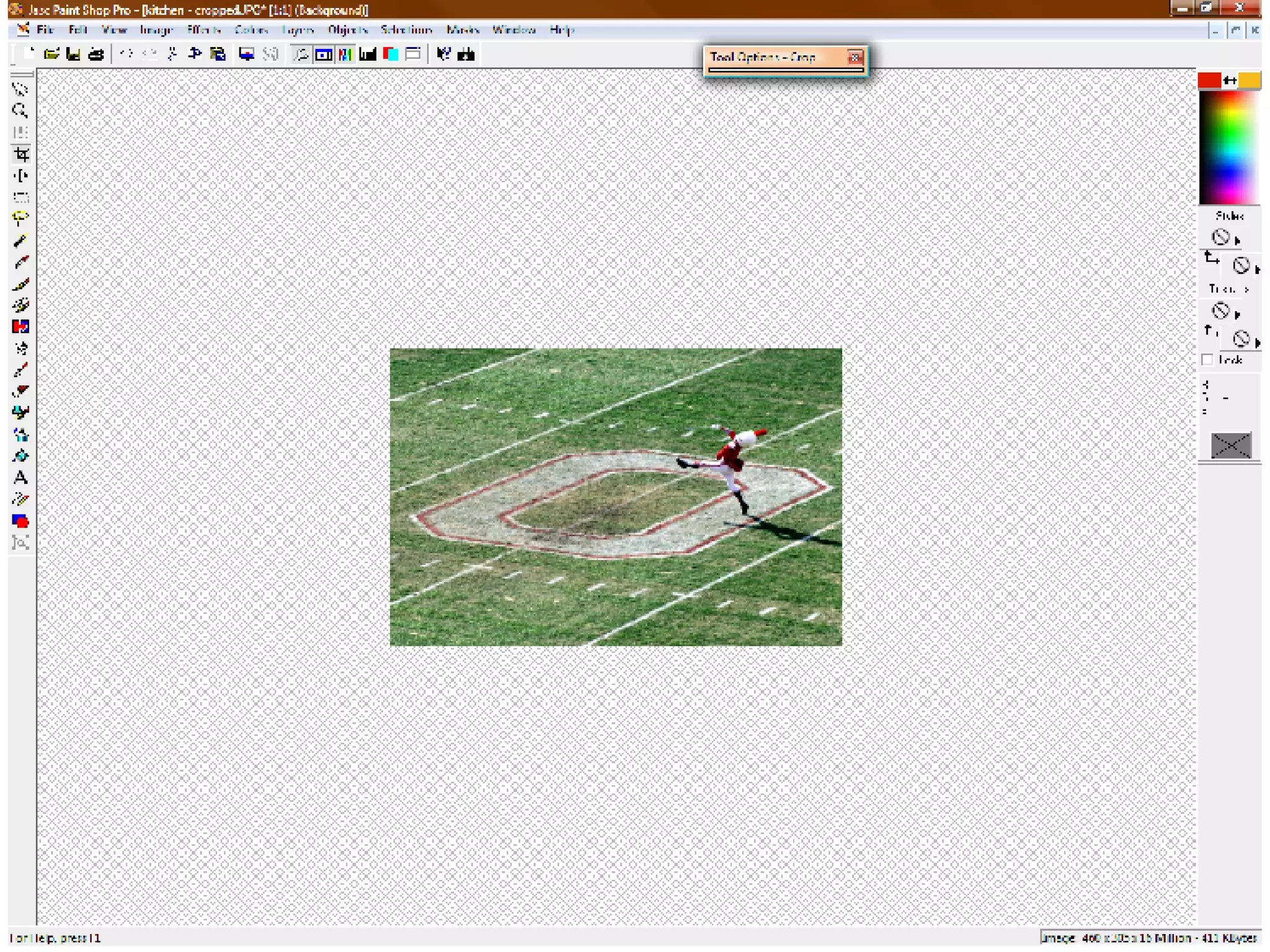Select the Paint Brush tool

point(20,283)
